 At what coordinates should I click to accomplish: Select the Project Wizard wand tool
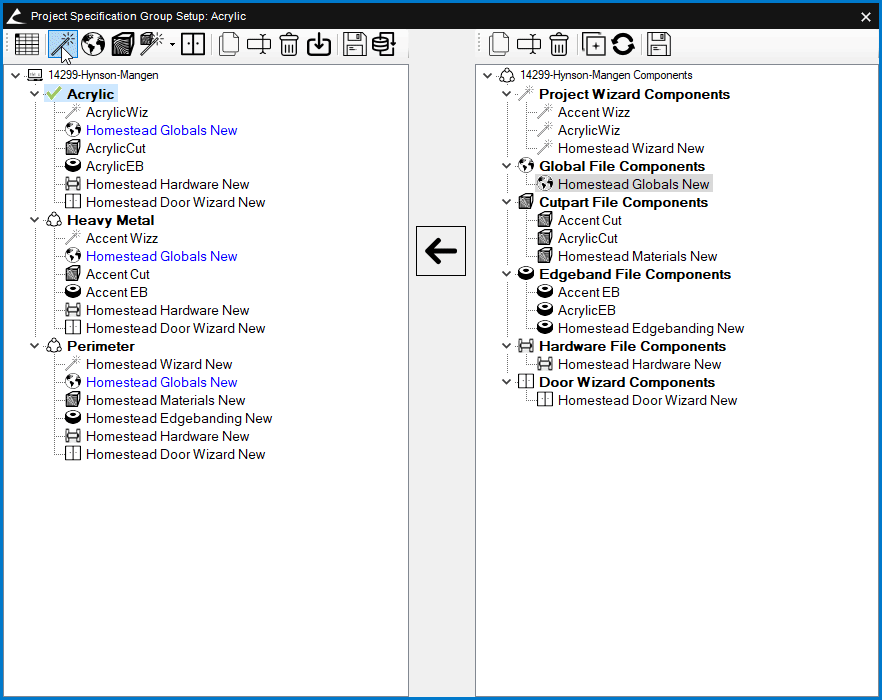(x=62, y=44)
